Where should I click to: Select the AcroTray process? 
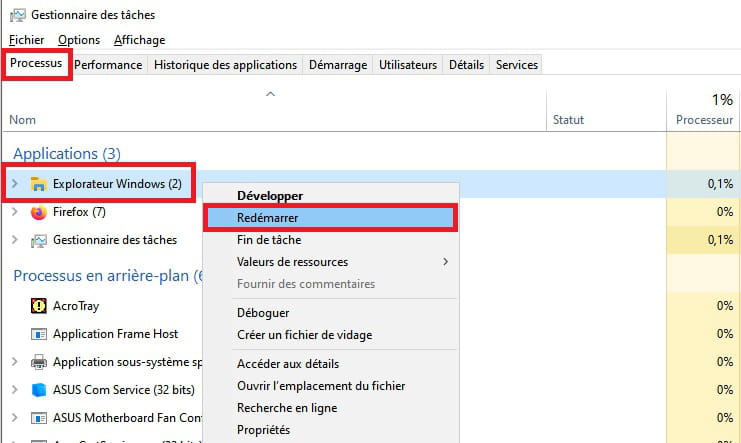pos(76,306)
